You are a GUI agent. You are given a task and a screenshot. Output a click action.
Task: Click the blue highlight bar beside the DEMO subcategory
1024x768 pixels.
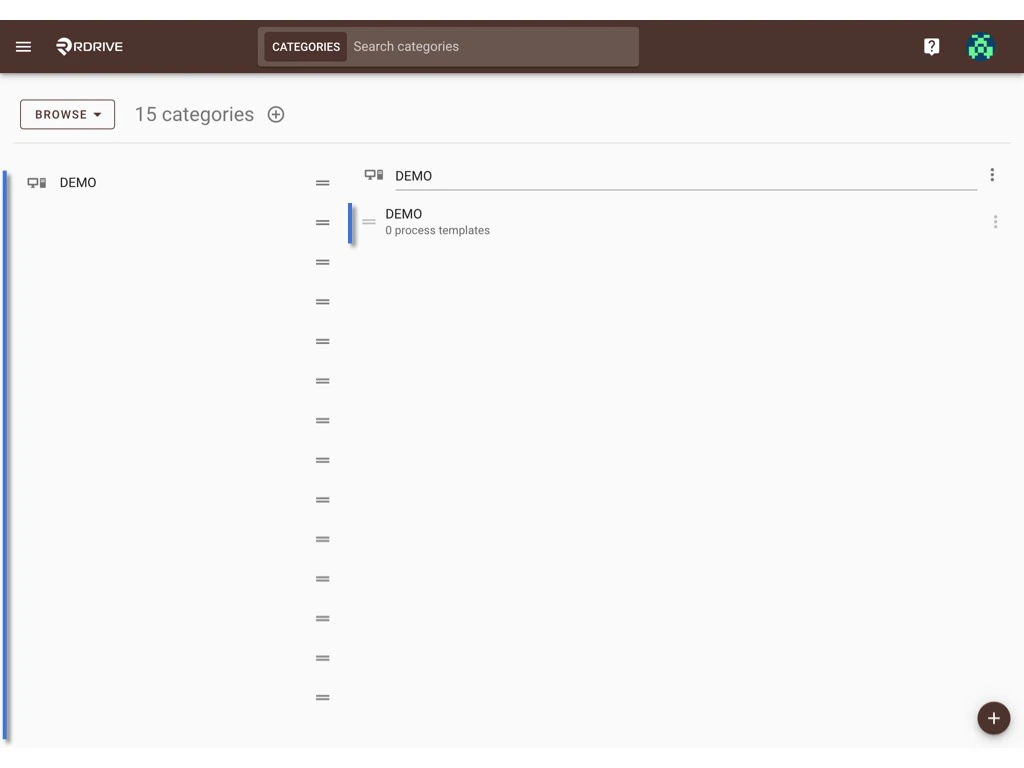pyautogui.click(x=351, y=222)
